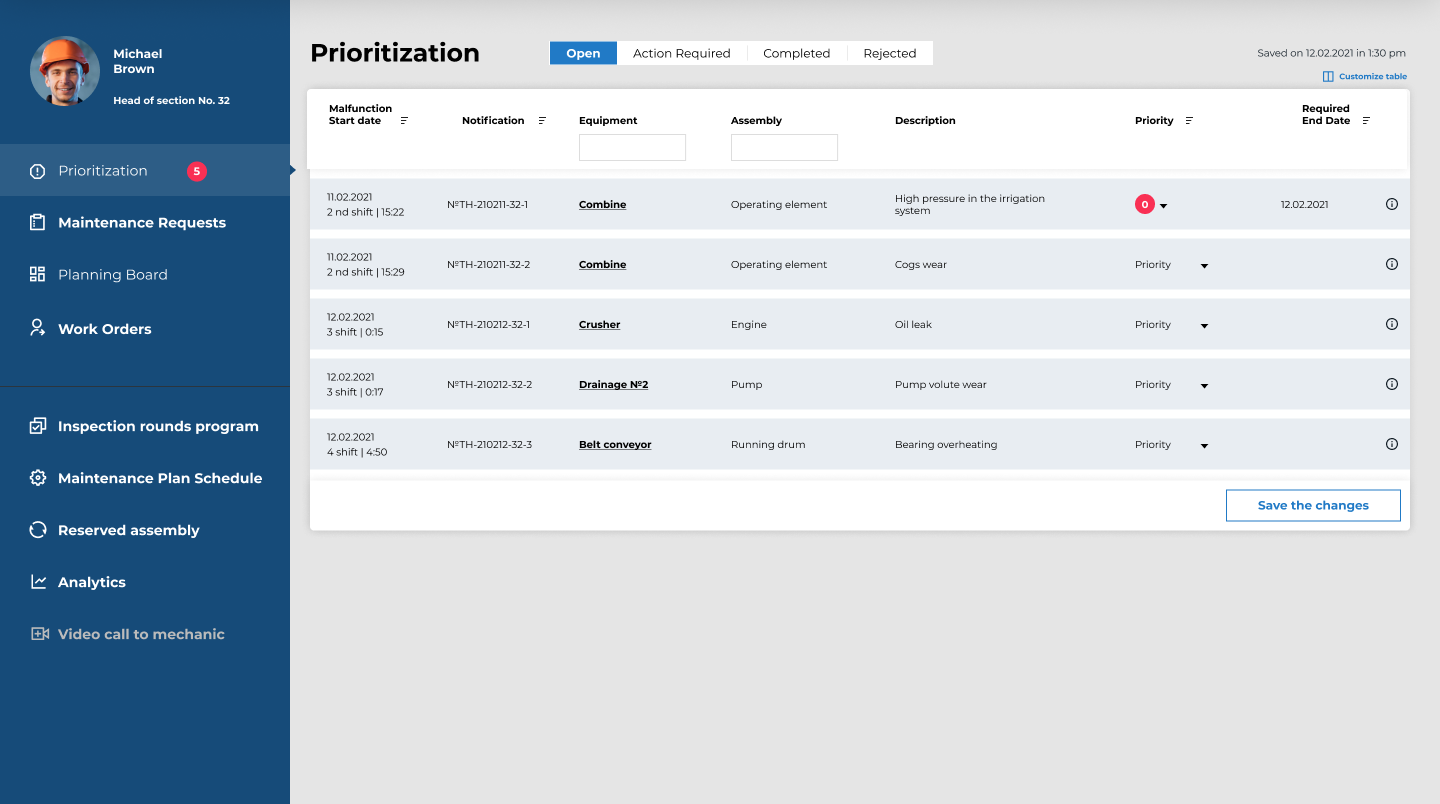Click the info icon for the Crusher row
This screenshot has width=1440, height=804.
[x=1391, y=324]
